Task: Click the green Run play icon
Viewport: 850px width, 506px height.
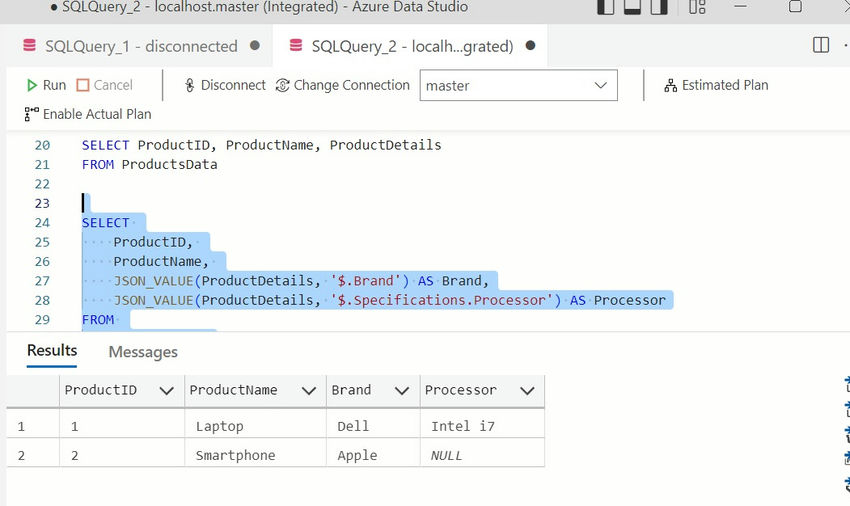Action: (x=31, y=85)
